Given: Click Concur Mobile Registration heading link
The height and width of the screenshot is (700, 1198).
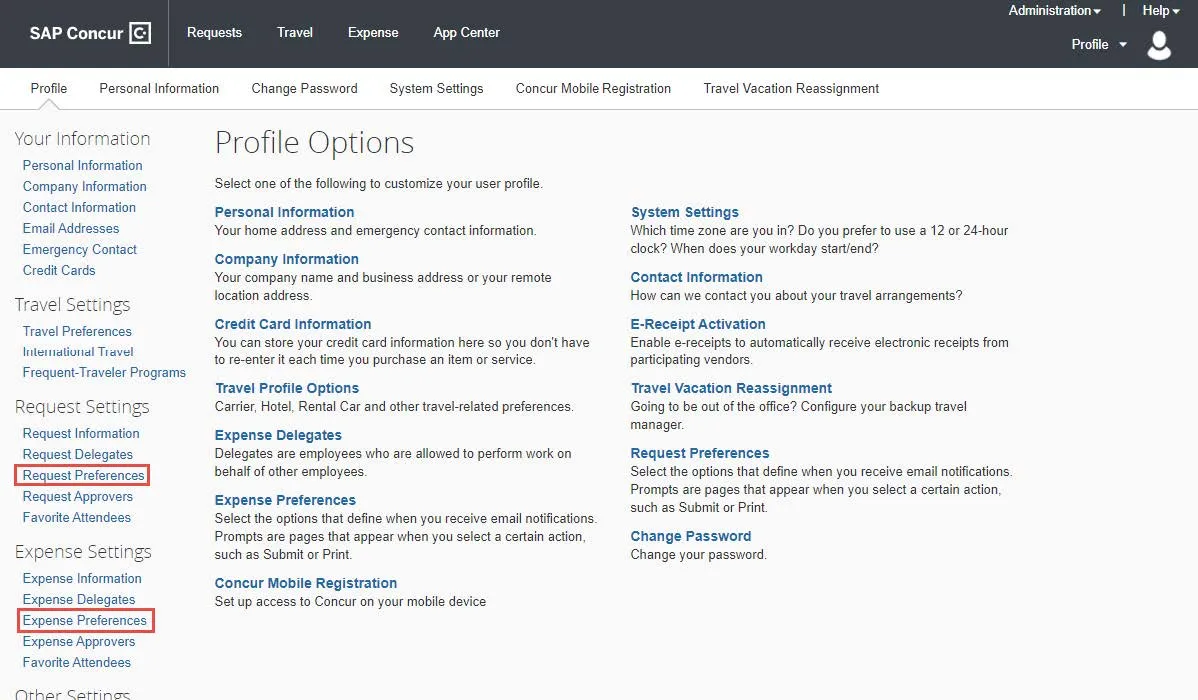Looking at the screenshot, I should click(306, 584).
